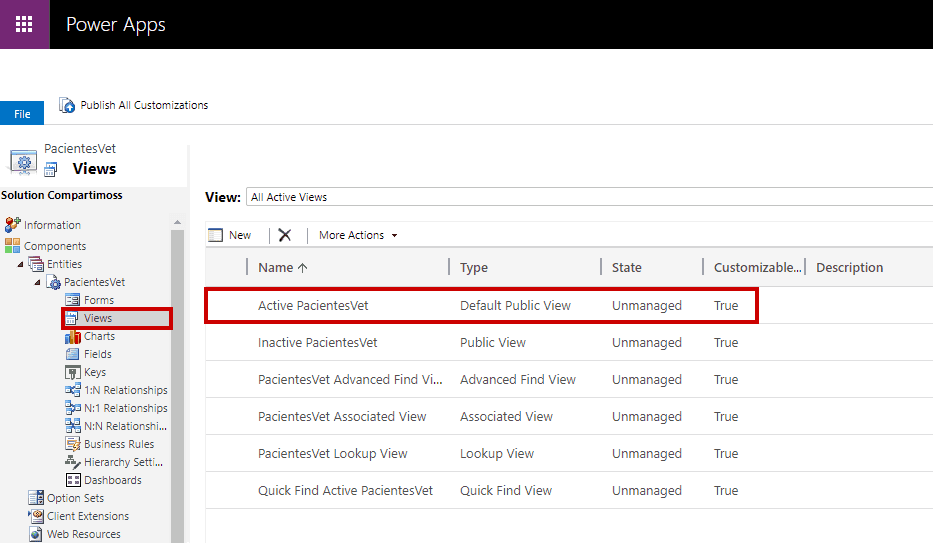Click the tree scrollbar up arrow
The height and width of the screenshot is (543, 933).
(x=177, y=222)
